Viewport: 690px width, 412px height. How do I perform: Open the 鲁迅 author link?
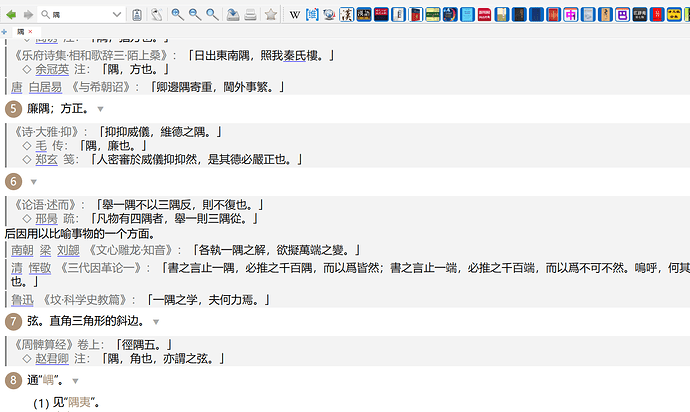pos(22,300)
